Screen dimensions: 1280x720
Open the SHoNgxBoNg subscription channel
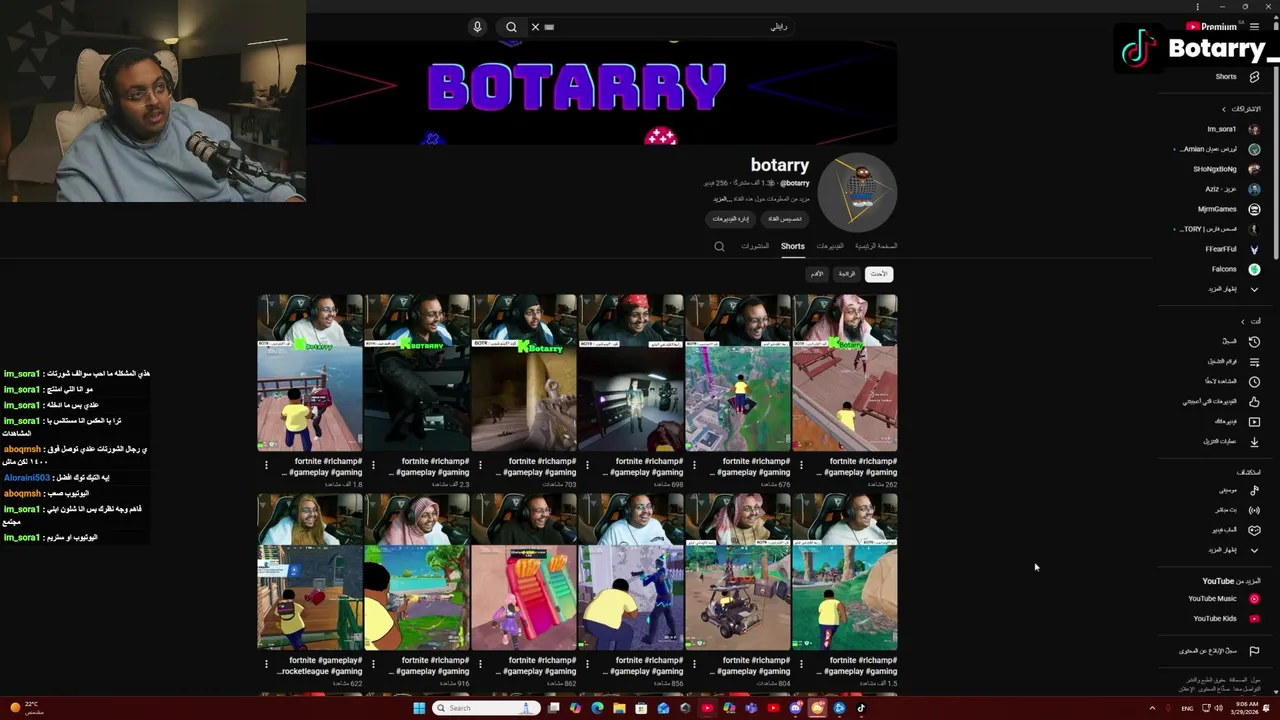1226,169
